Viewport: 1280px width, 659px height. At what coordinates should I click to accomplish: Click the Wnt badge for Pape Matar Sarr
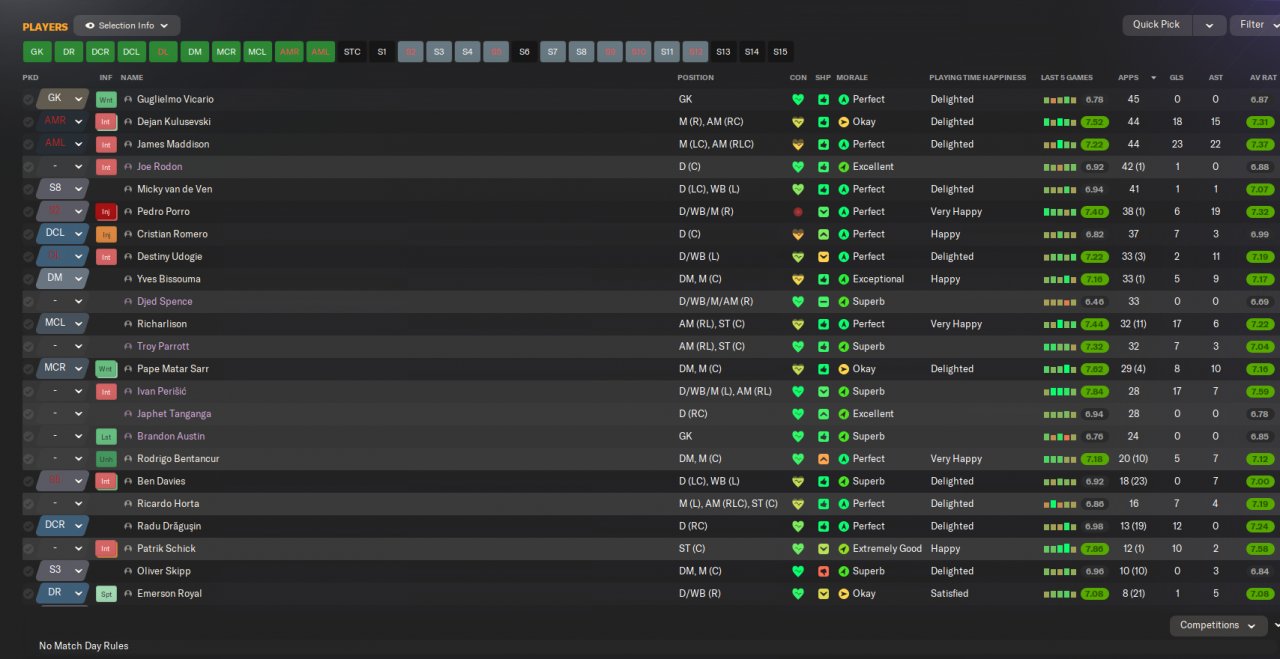106,369
